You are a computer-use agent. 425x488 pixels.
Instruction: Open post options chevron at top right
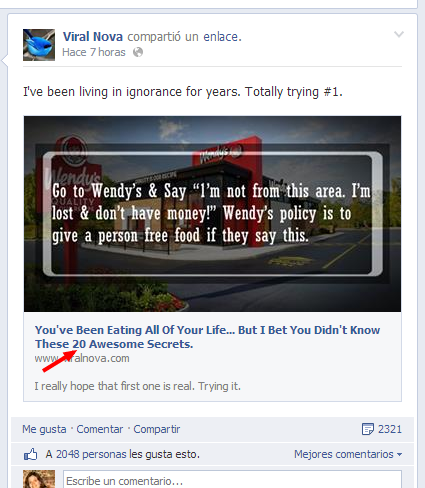coord(399,34)
